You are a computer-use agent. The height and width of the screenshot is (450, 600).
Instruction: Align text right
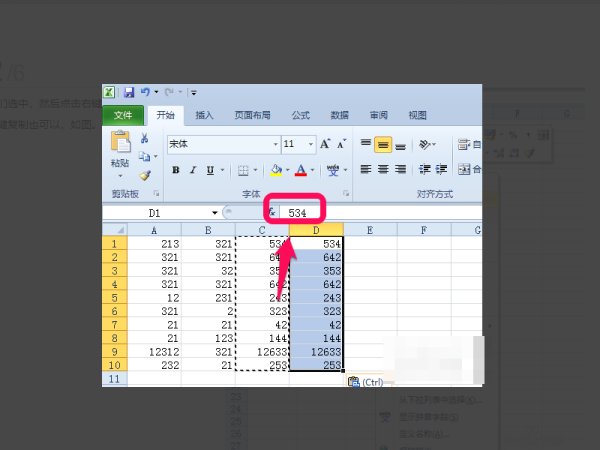[x=400, y=169]
